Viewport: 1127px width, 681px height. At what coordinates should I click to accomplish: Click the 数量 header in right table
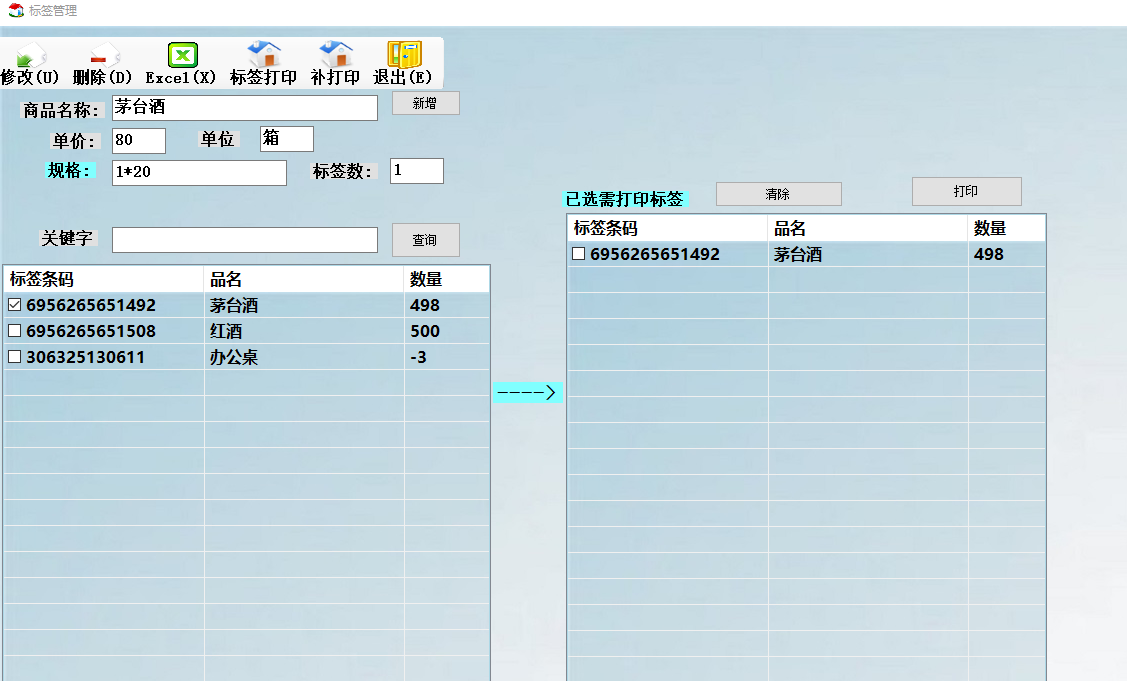(1006, 228)
